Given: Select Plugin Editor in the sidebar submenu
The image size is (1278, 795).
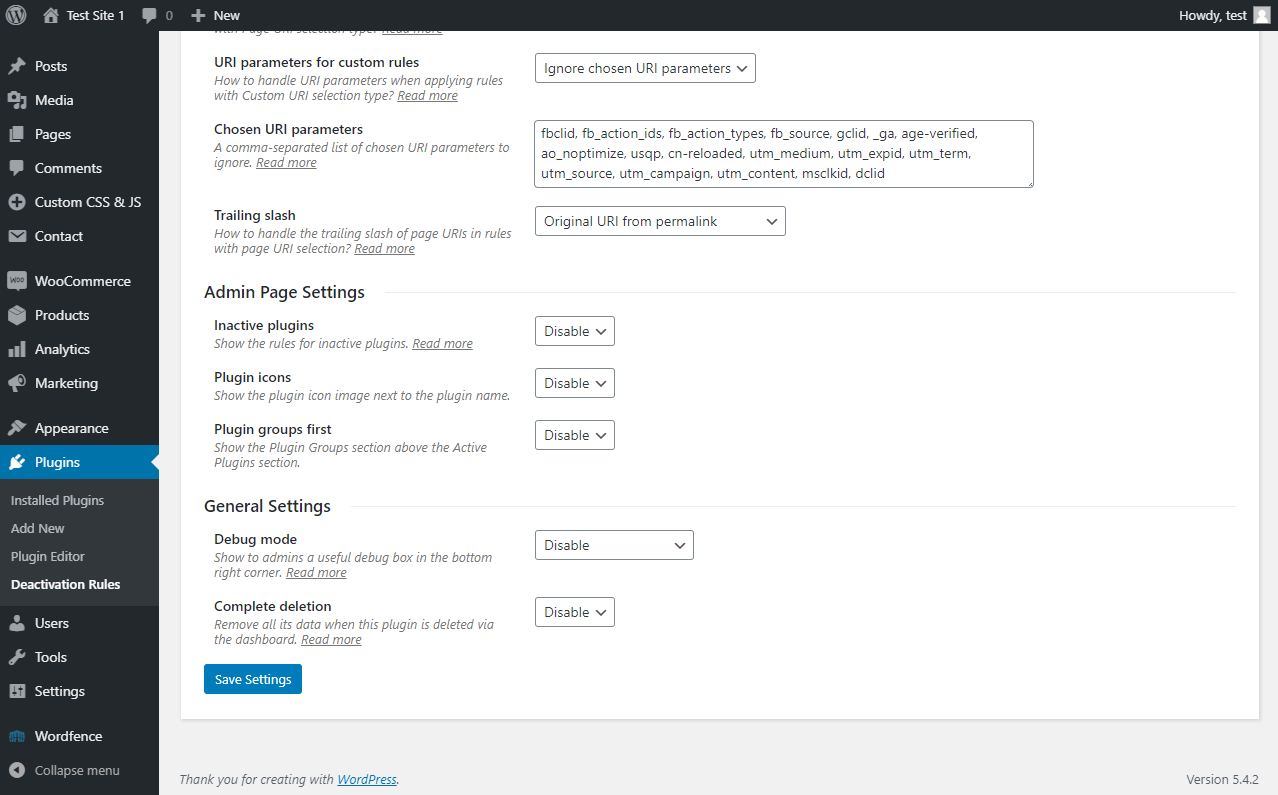Looking at the screenshot, I should pos(48,556).
